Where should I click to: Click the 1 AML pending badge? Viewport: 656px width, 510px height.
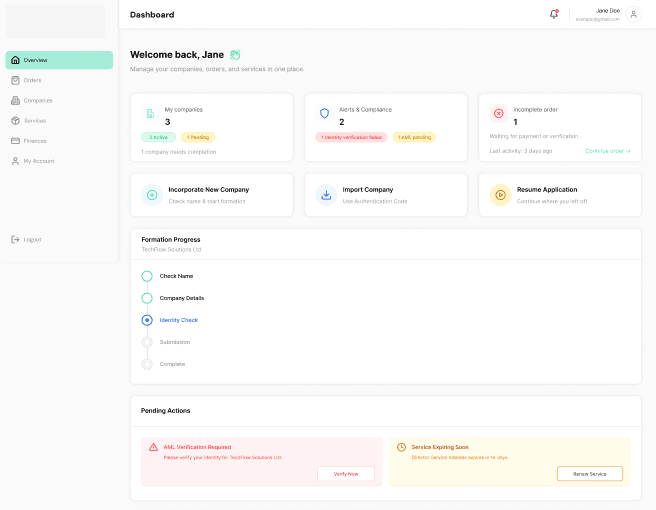pos(414,137)
